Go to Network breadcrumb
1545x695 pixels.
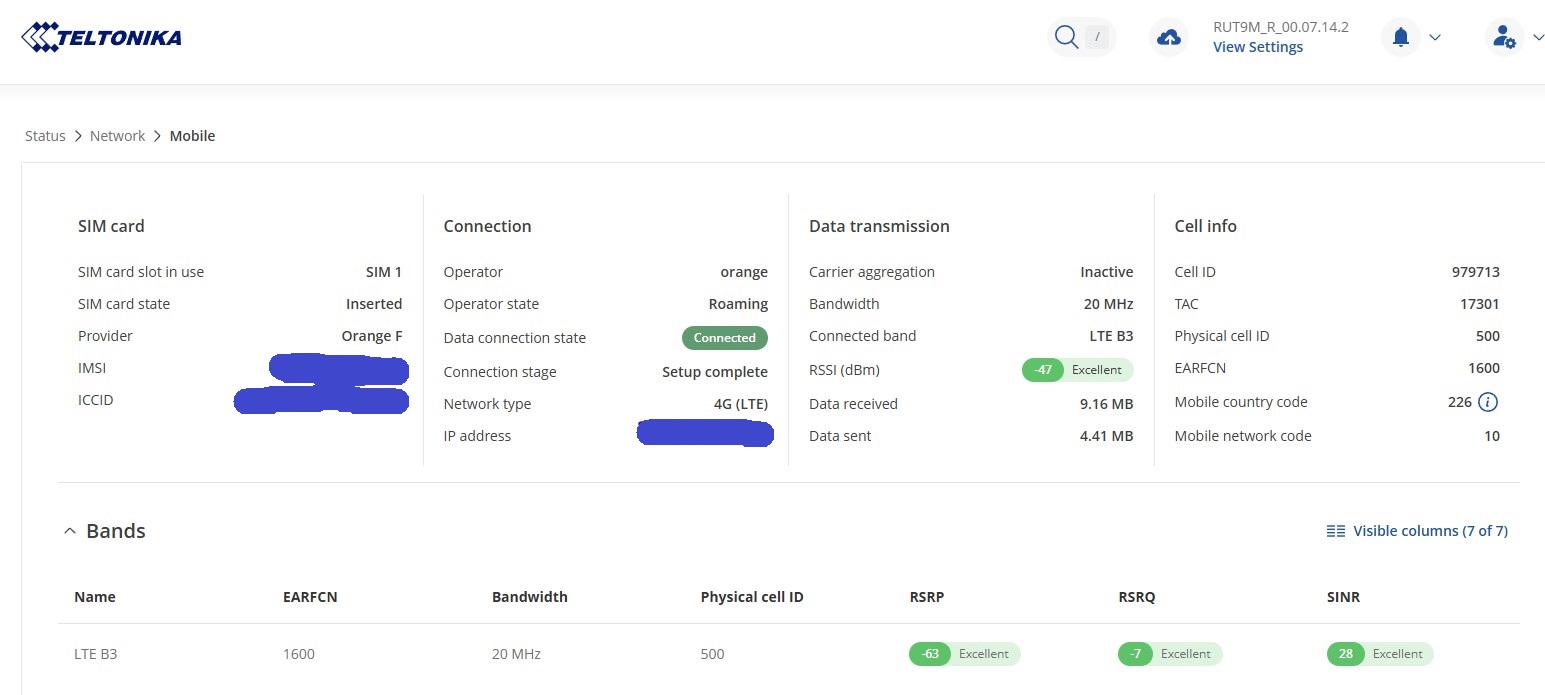(x=117, y=136)
